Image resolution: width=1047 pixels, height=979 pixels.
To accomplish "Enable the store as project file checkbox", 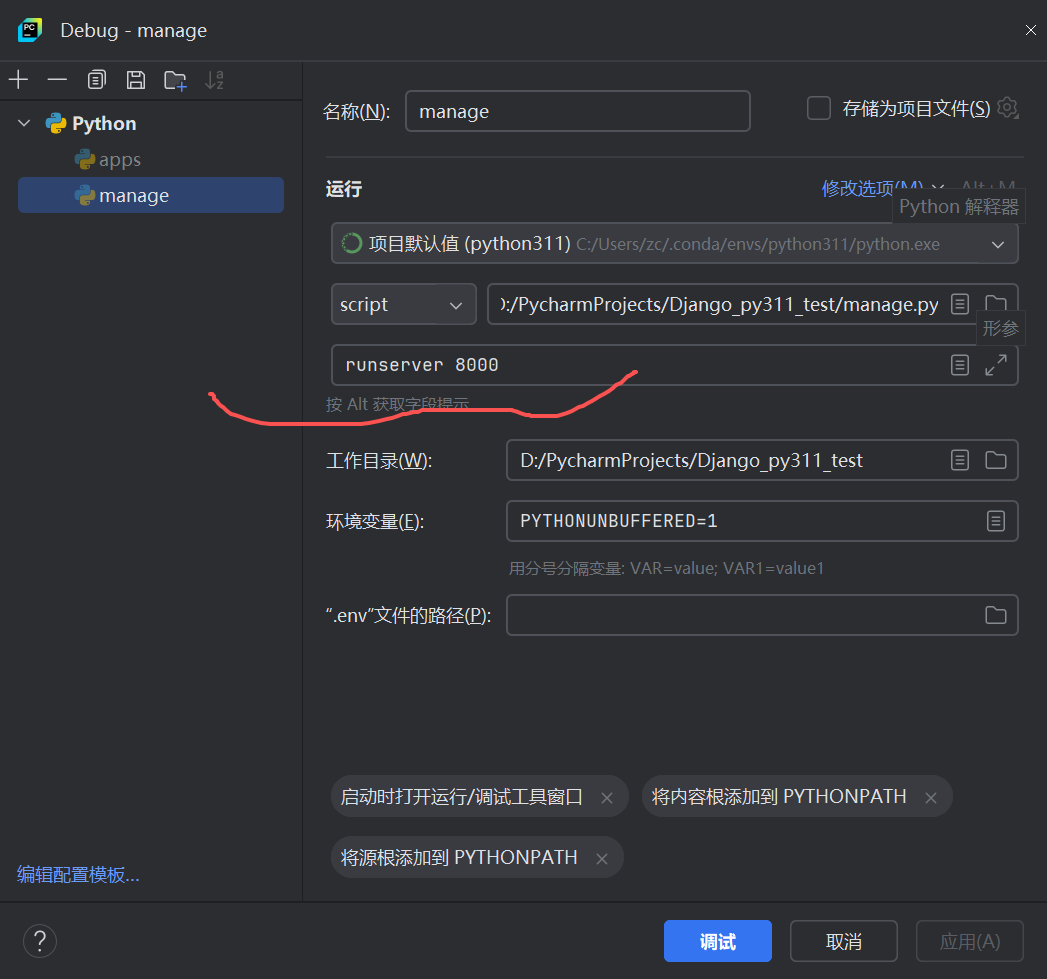I will (x=819, y=108).
